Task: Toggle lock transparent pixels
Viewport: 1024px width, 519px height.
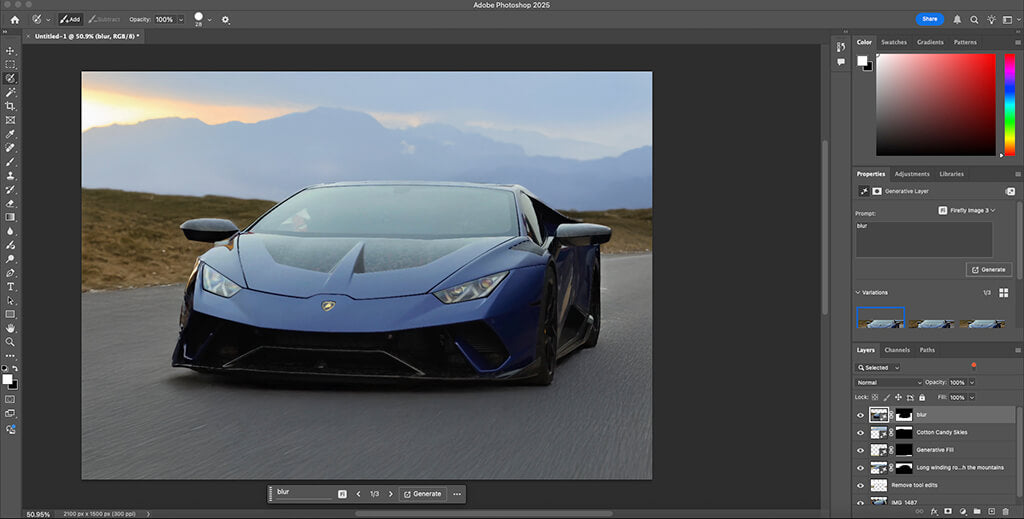Action: pyautogui.click(x=875, y=397)
